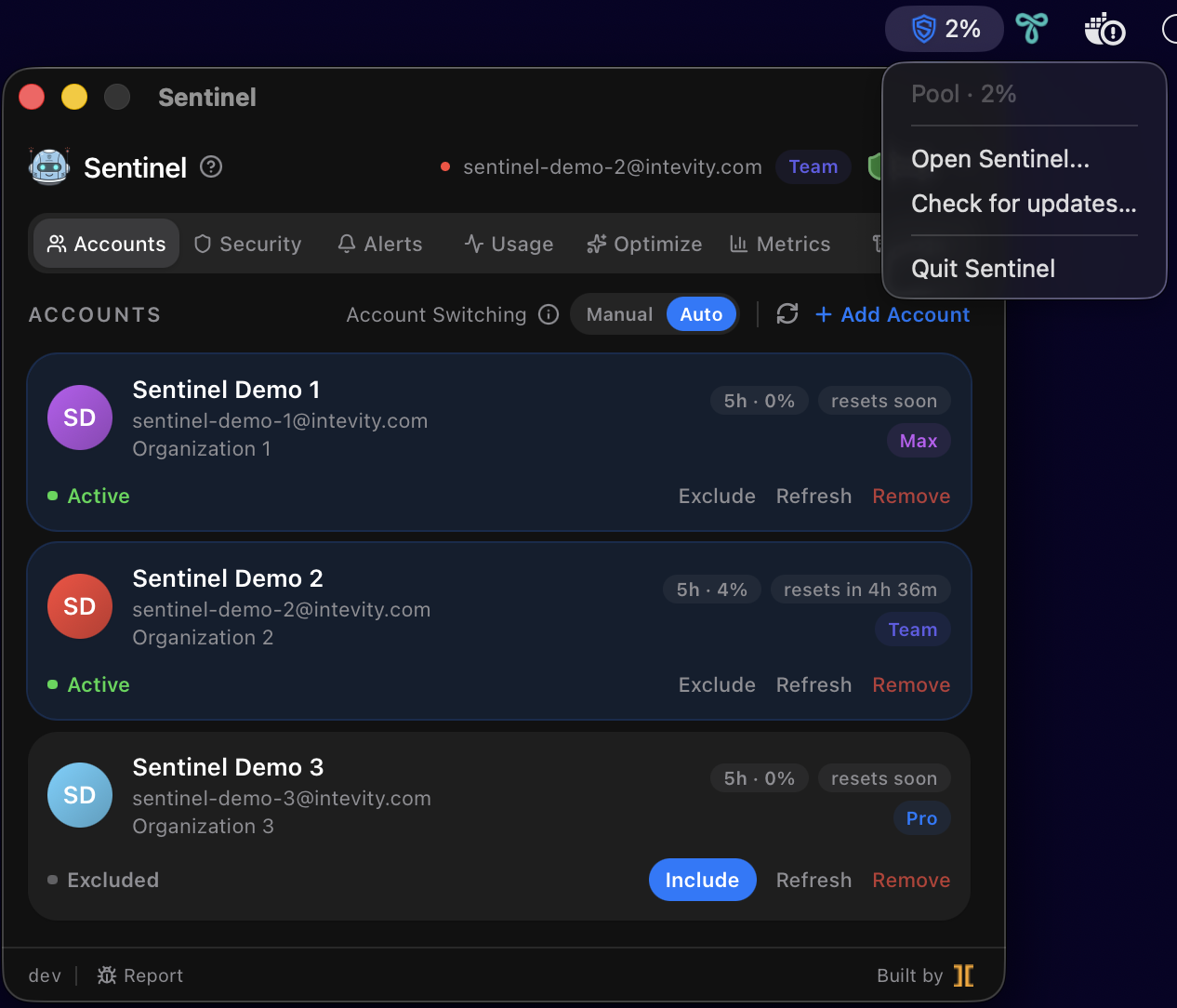Open the Usage tab

[509, 244]
